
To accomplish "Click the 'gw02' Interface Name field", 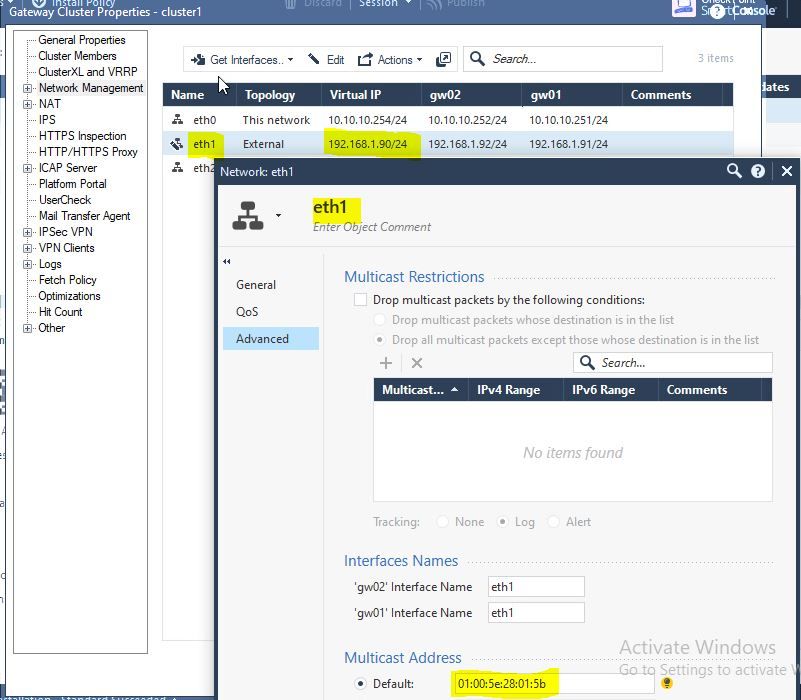I will 536,587.
